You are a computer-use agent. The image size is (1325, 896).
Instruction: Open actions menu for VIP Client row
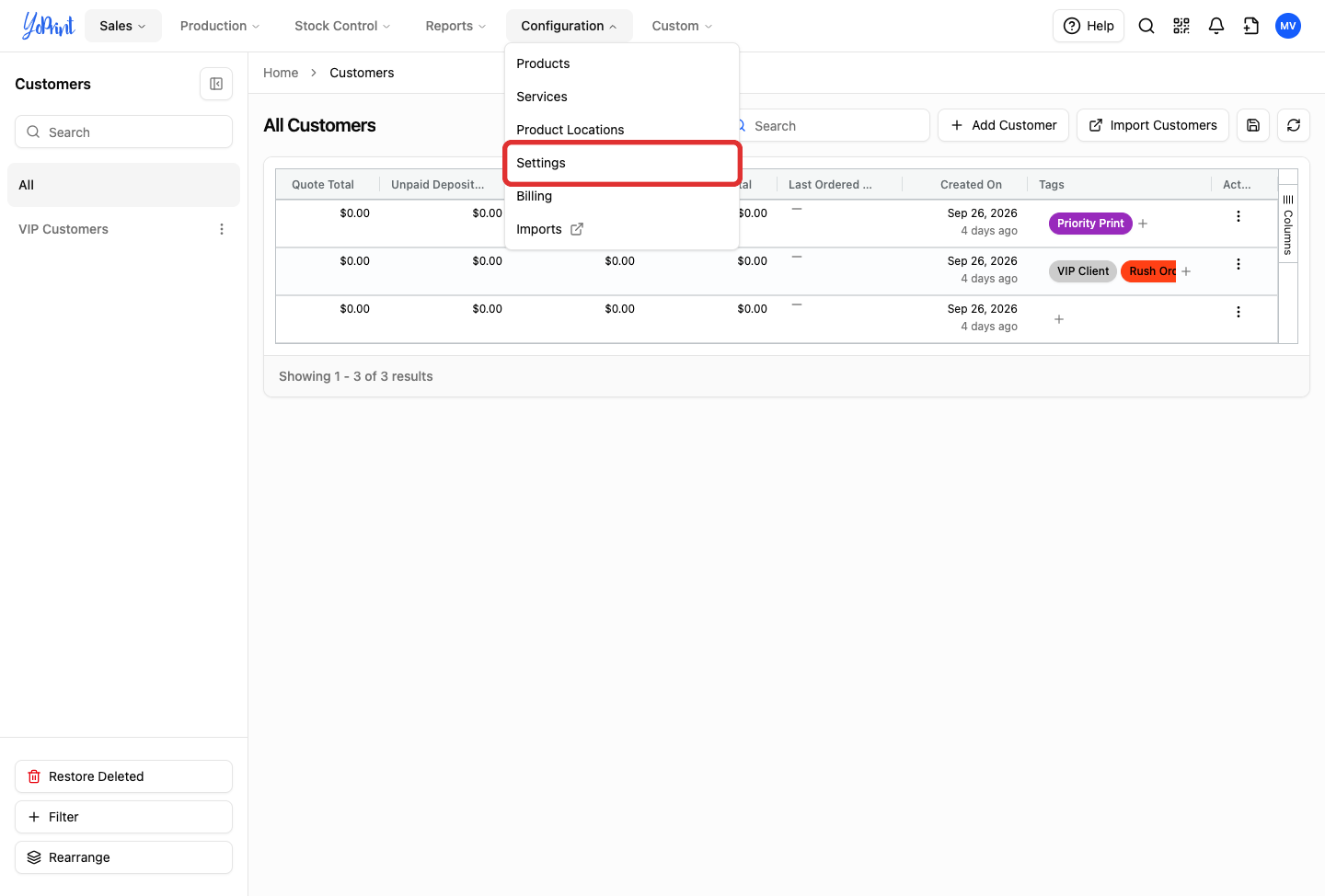(x=1239, y=264)
